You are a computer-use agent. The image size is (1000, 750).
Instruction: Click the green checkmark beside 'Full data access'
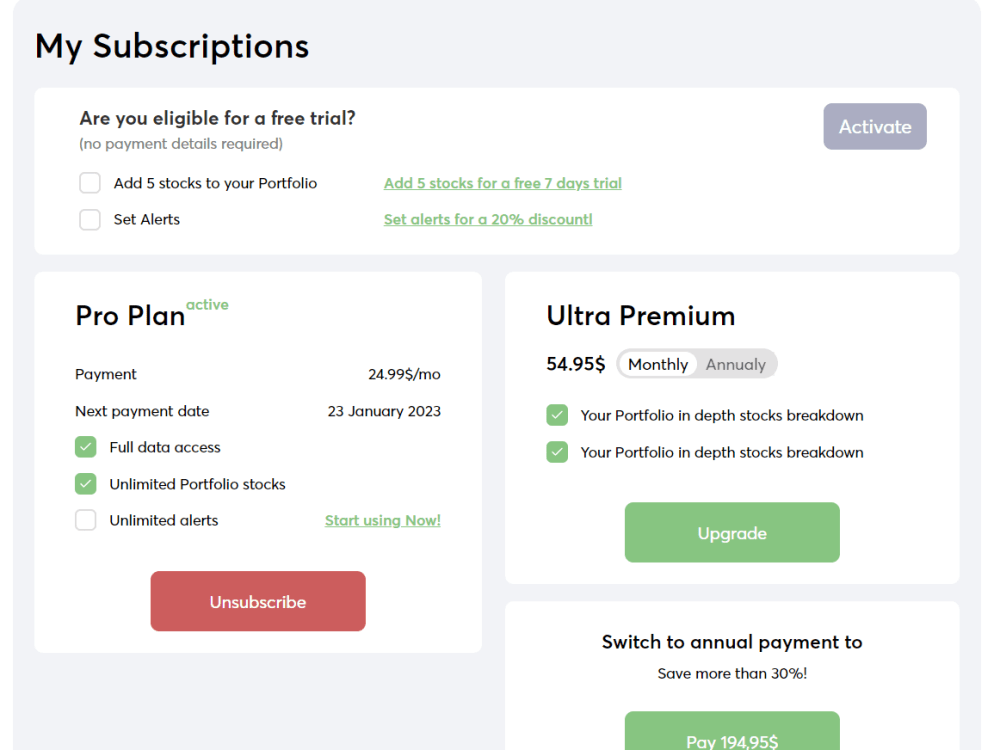coord(85,447)
